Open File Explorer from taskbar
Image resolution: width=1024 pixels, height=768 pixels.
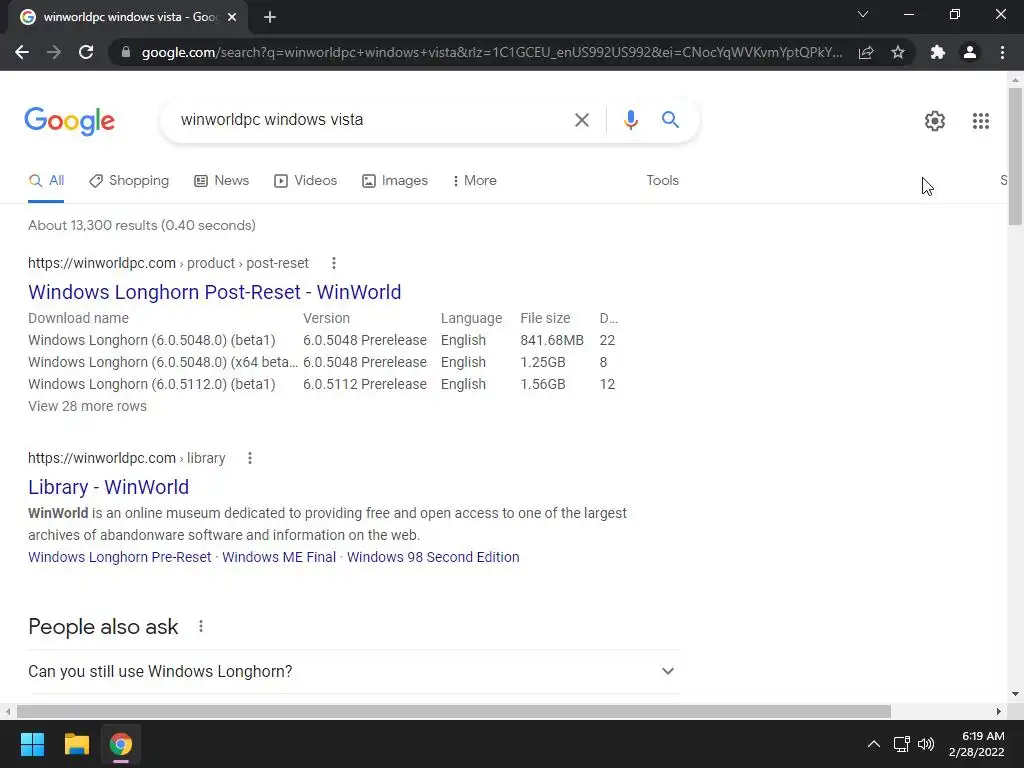76,744
